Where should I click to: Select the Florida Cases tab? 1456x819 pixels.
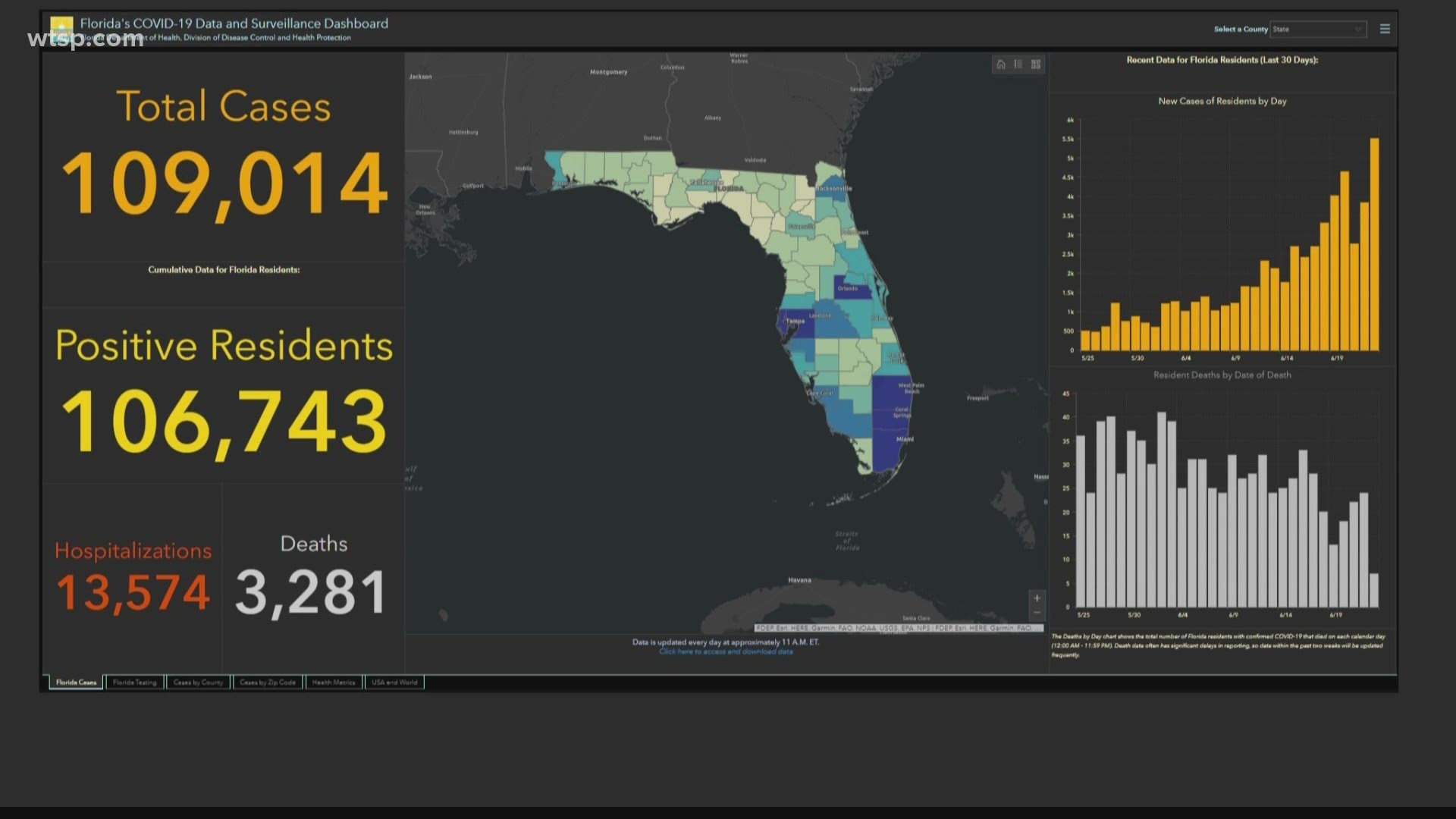(x=76, y=682)
